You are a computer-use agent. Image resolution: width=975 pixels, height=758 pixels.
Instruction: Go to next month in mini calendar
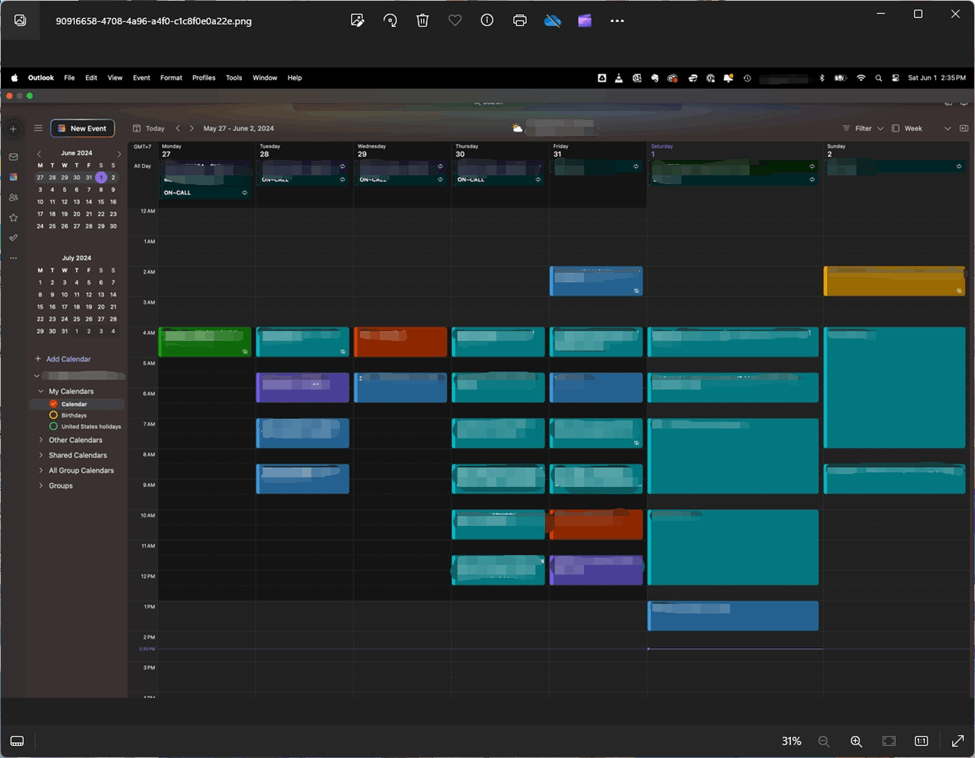(x=119, y=153)
